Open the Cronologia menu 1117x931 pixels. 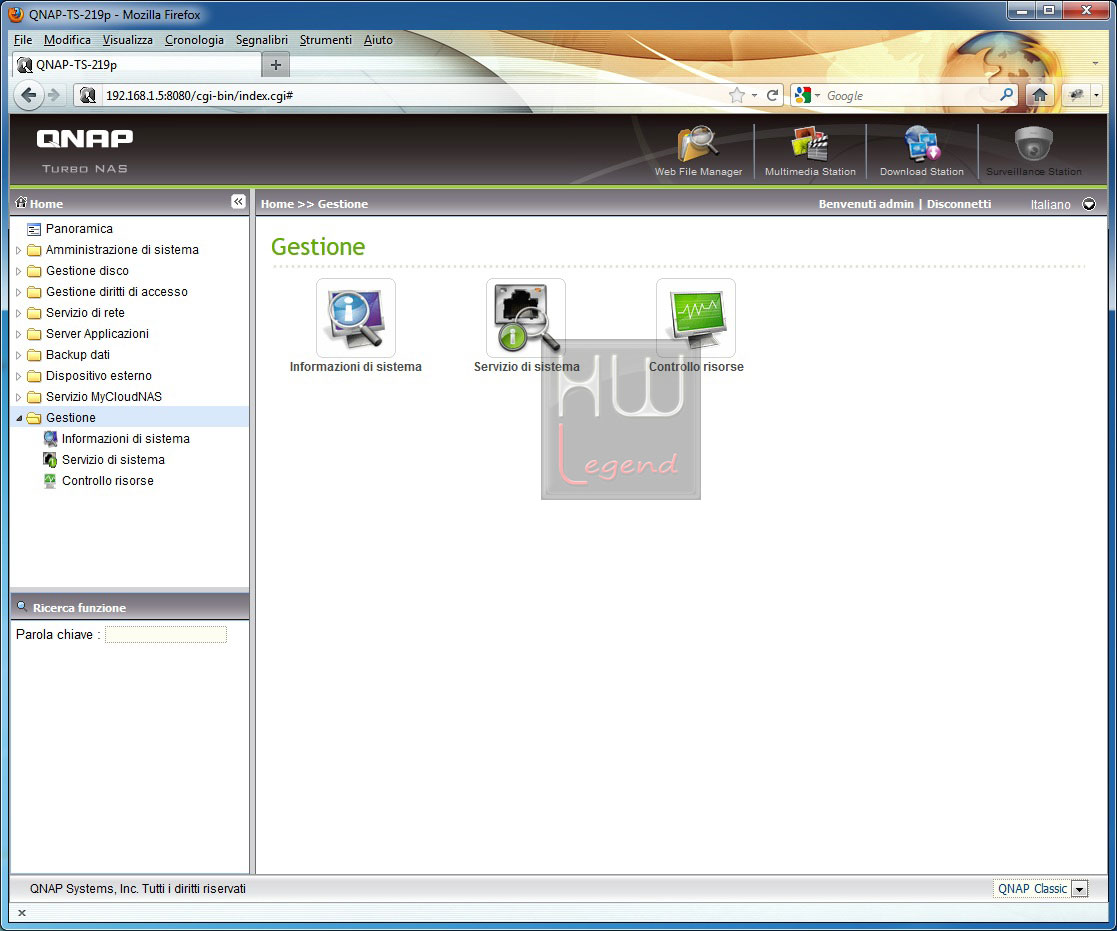point(194,40)
